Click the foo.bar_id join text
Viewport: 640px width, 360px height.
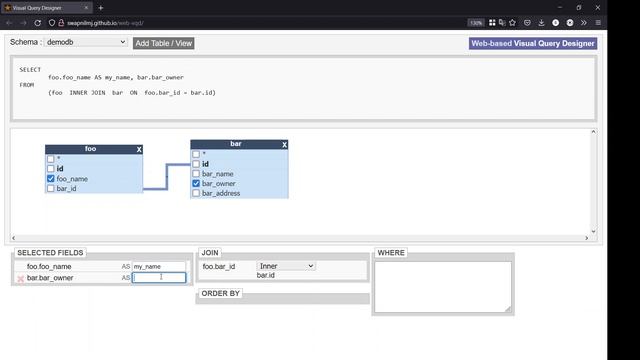(x=219, y=267)
